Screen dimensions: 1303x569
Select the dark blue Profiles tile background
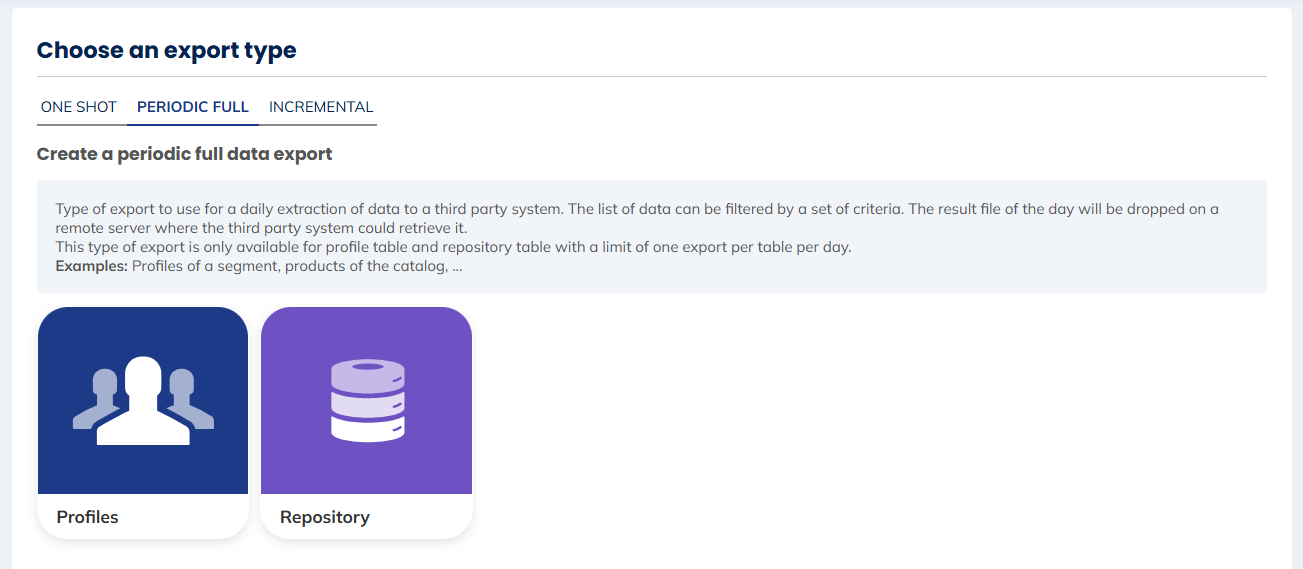[70, 340]
